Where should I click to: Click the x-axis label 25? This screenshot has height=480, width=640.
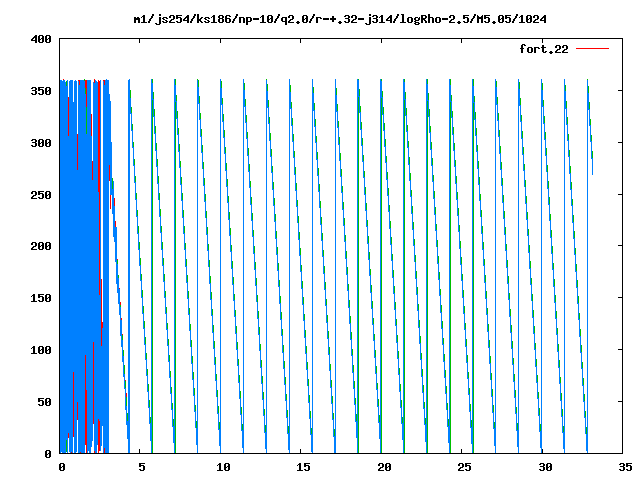[464, 467]
